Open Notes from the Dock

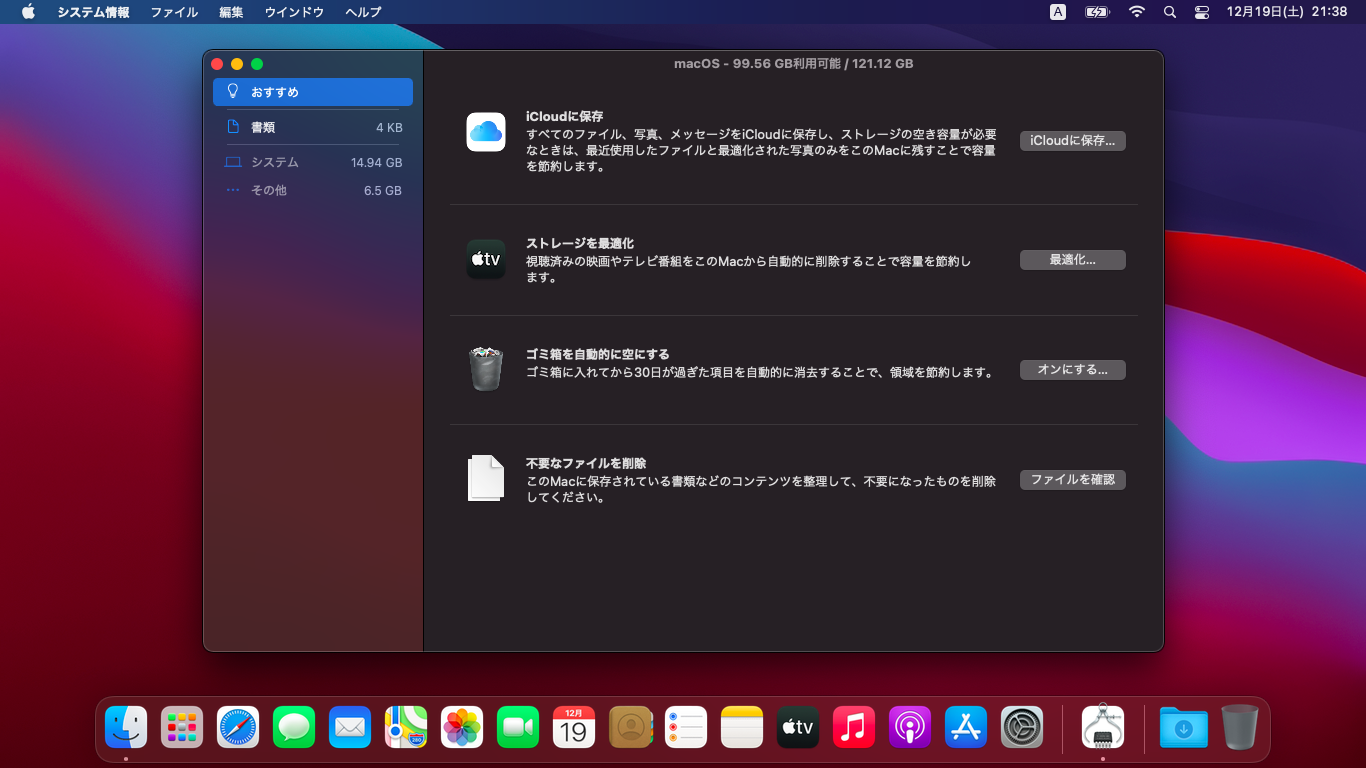[x=742, y=727]
